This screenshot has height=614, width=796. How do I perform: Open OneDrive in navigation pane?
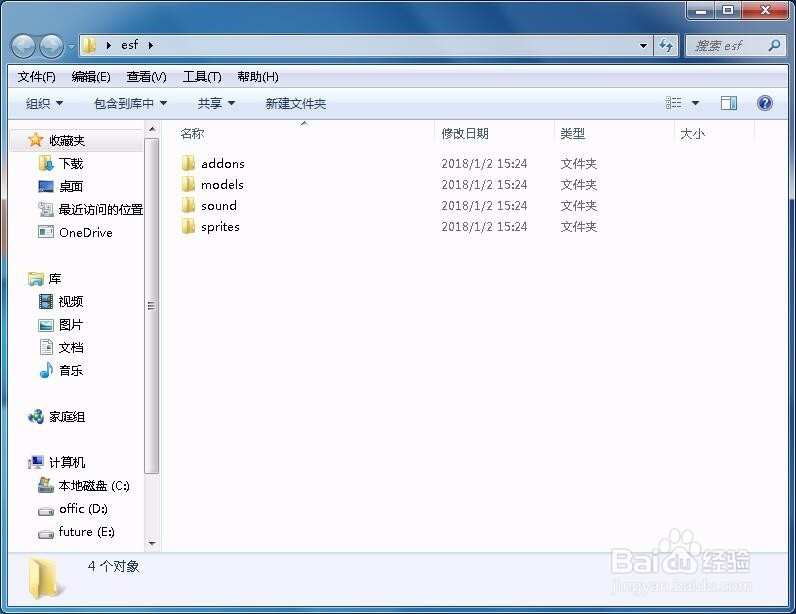tap(86, 233)
